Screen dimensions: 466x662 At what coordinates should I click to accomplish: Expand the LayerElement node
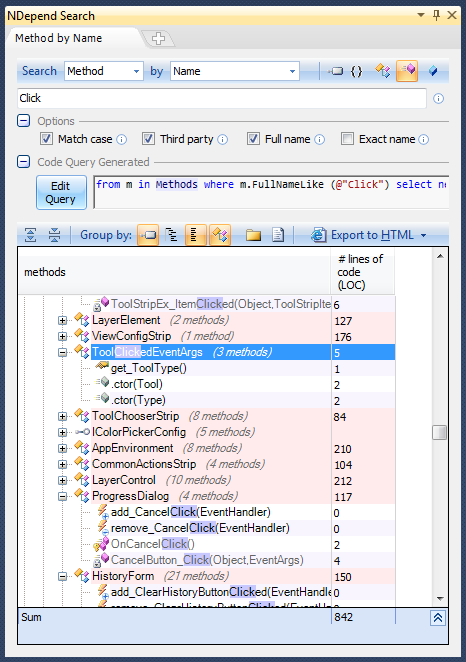[62, 320]
